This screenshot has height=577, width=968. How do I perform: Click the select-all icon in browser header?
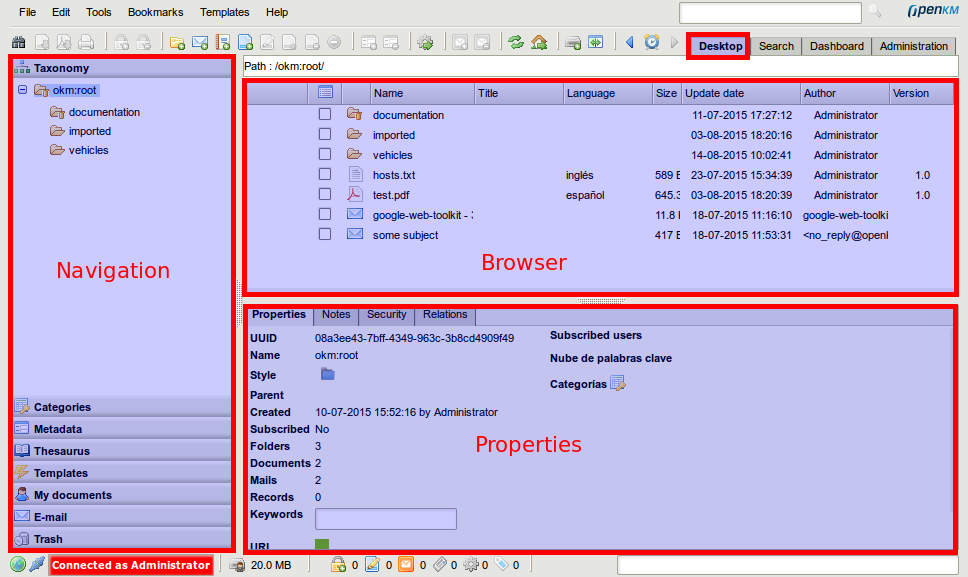(325, 93)
